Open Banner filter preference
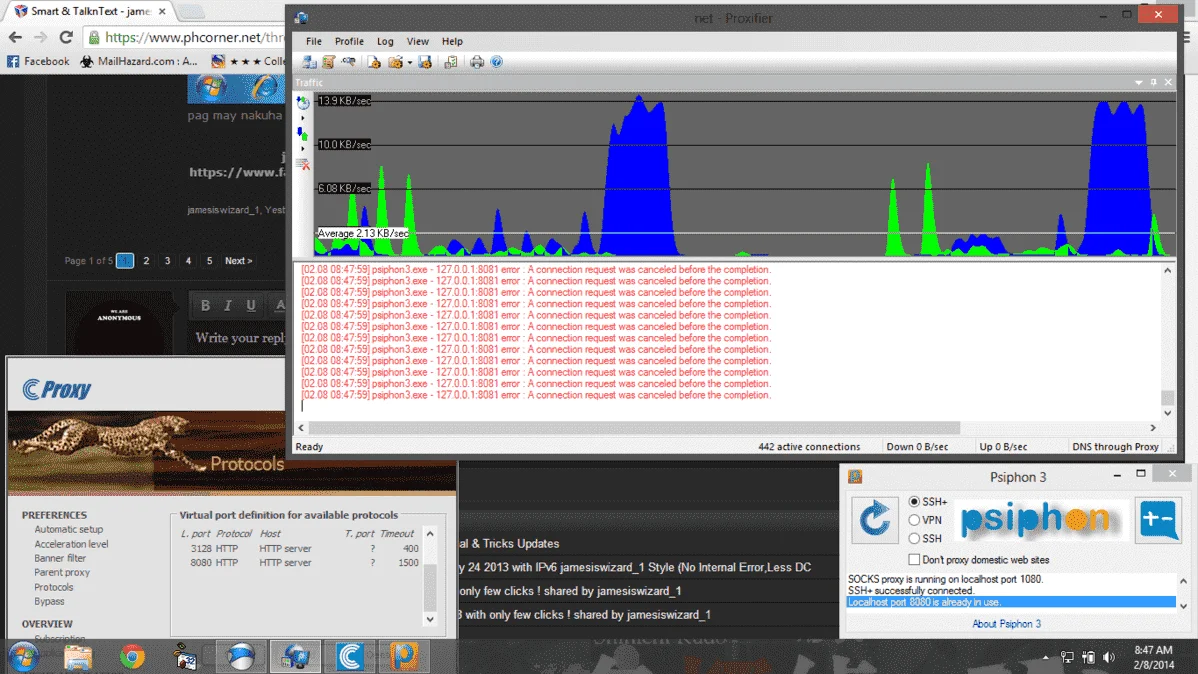This screenshot has height=674, width=1198. tap(60, 558)
